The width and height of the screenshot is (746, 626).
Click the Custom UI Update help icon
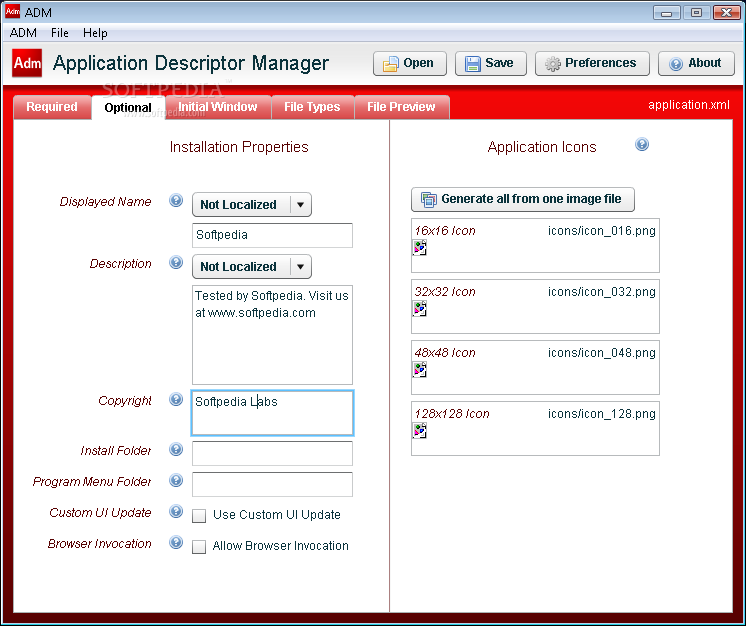coord(176,511)
